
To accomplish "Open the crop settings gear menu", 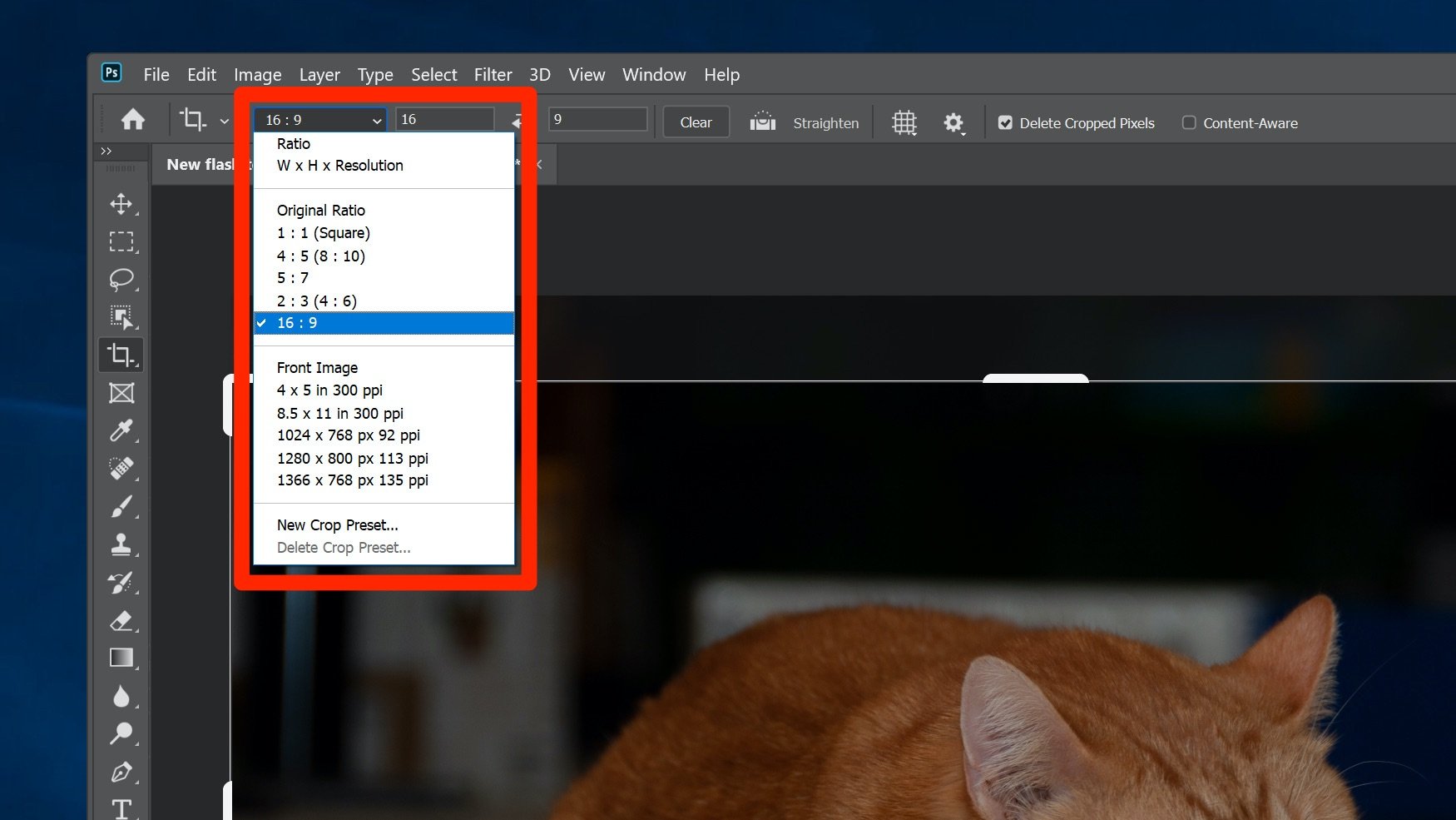I will (953, 123).
